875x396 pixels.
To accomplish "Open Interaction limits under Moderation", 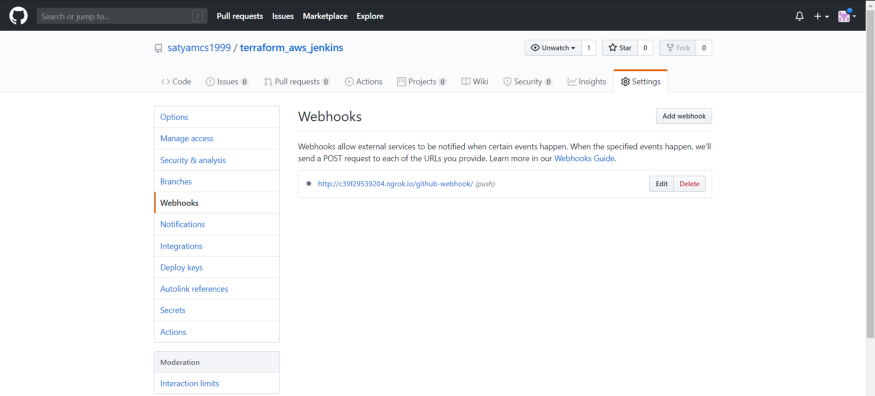I will 217,383.
